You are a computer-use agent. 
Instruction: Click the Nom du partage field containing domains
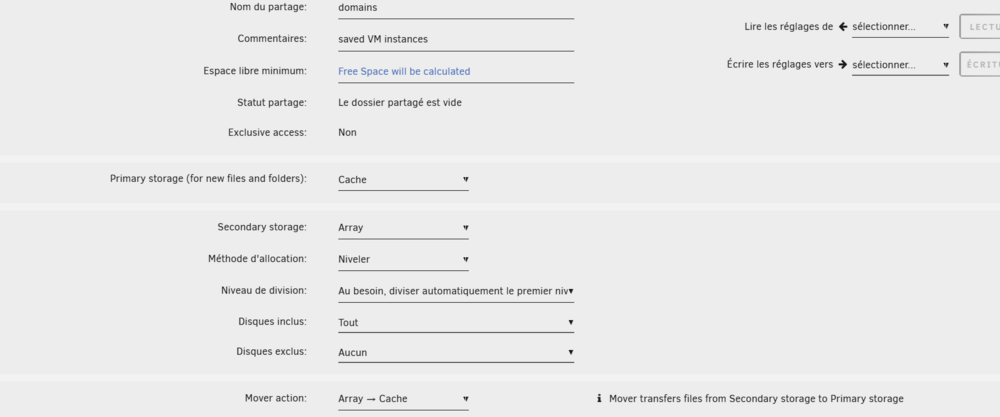point(456,8)
